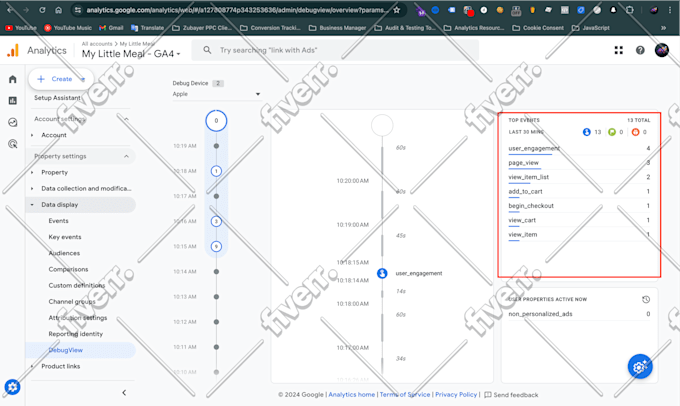Open the Explore icon in sidebar
The width and height of the screenshot is (680, 406).
(13, 122)
